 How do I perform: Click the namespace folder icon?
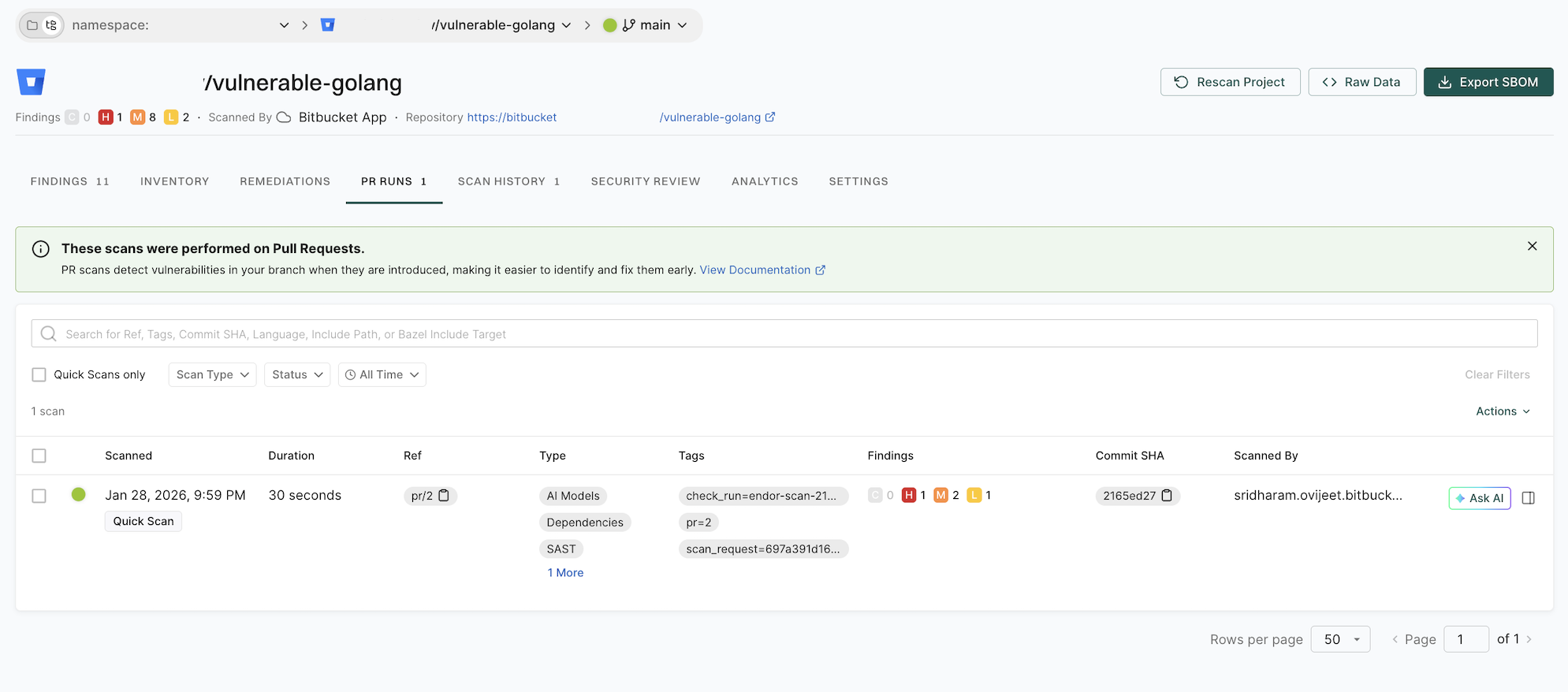click(32, 25)
